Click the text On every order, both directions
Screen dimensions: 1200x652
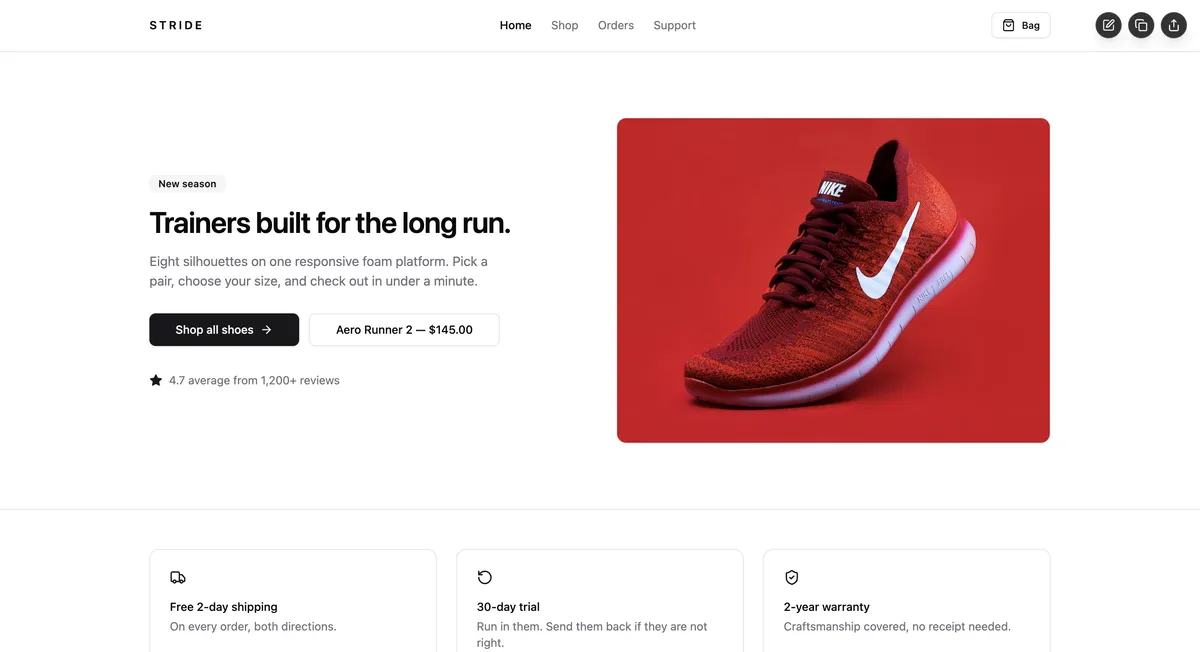coord(253,627)
